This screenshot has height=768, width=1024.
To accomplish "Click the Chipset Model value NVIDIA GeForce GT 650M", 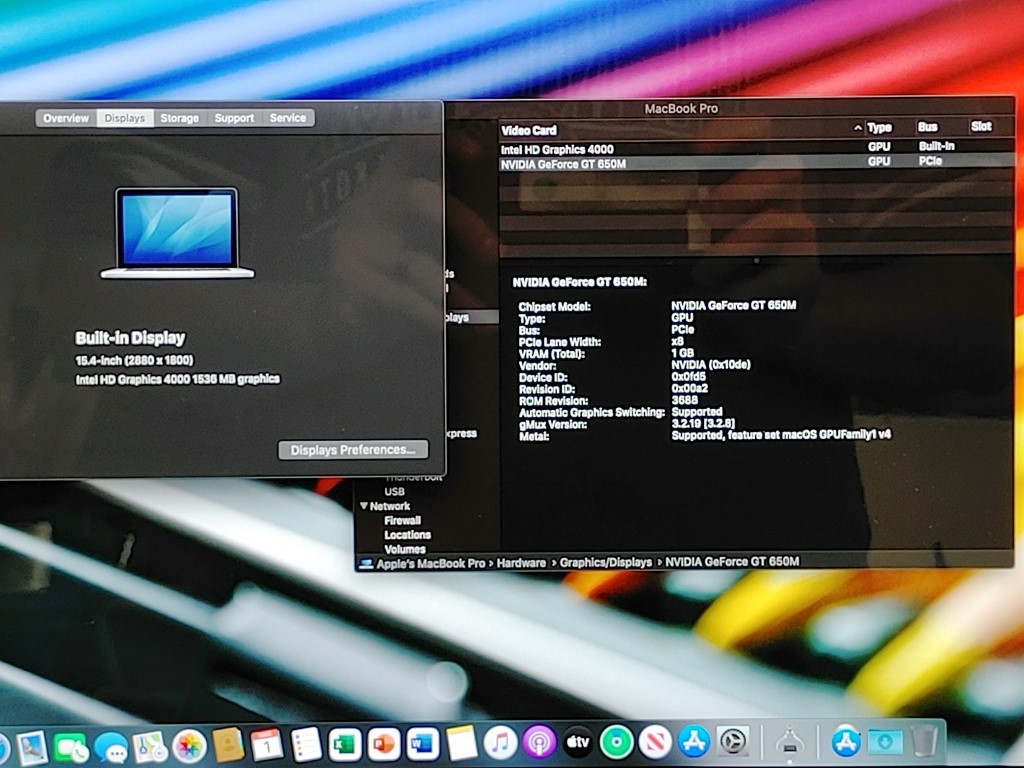I will pos(734,306).
